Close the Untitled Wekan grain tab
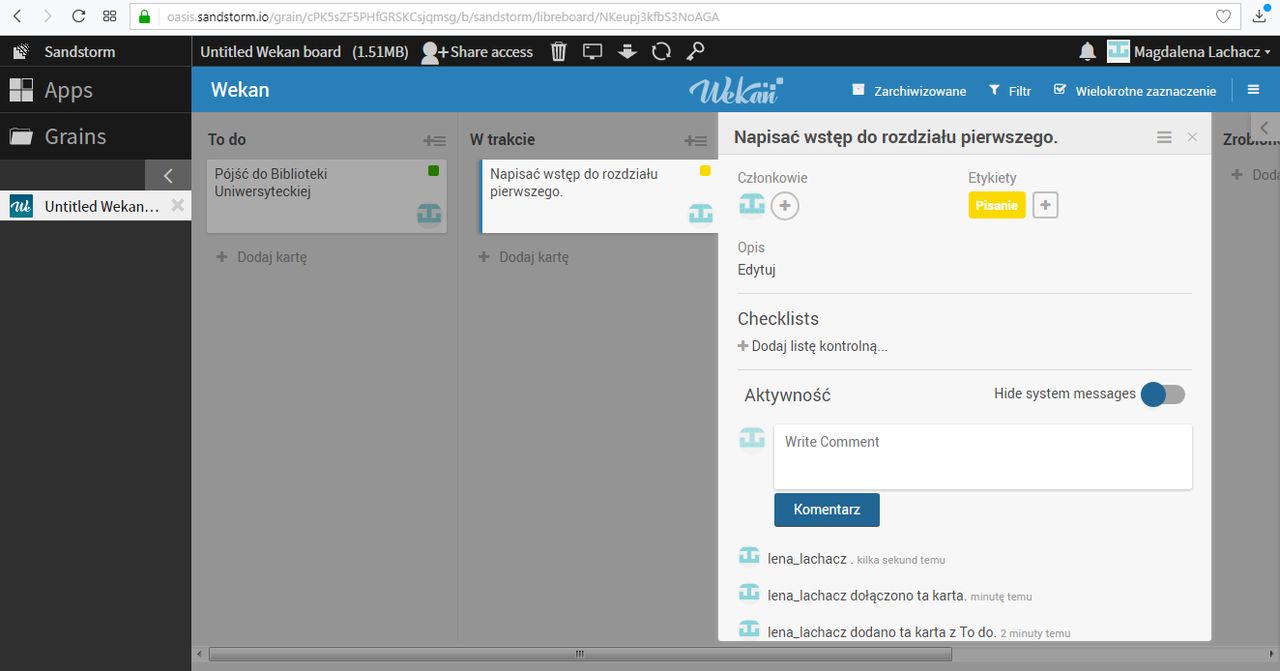The width and height of the screenshot is (1280, 671). coord(177,206)
